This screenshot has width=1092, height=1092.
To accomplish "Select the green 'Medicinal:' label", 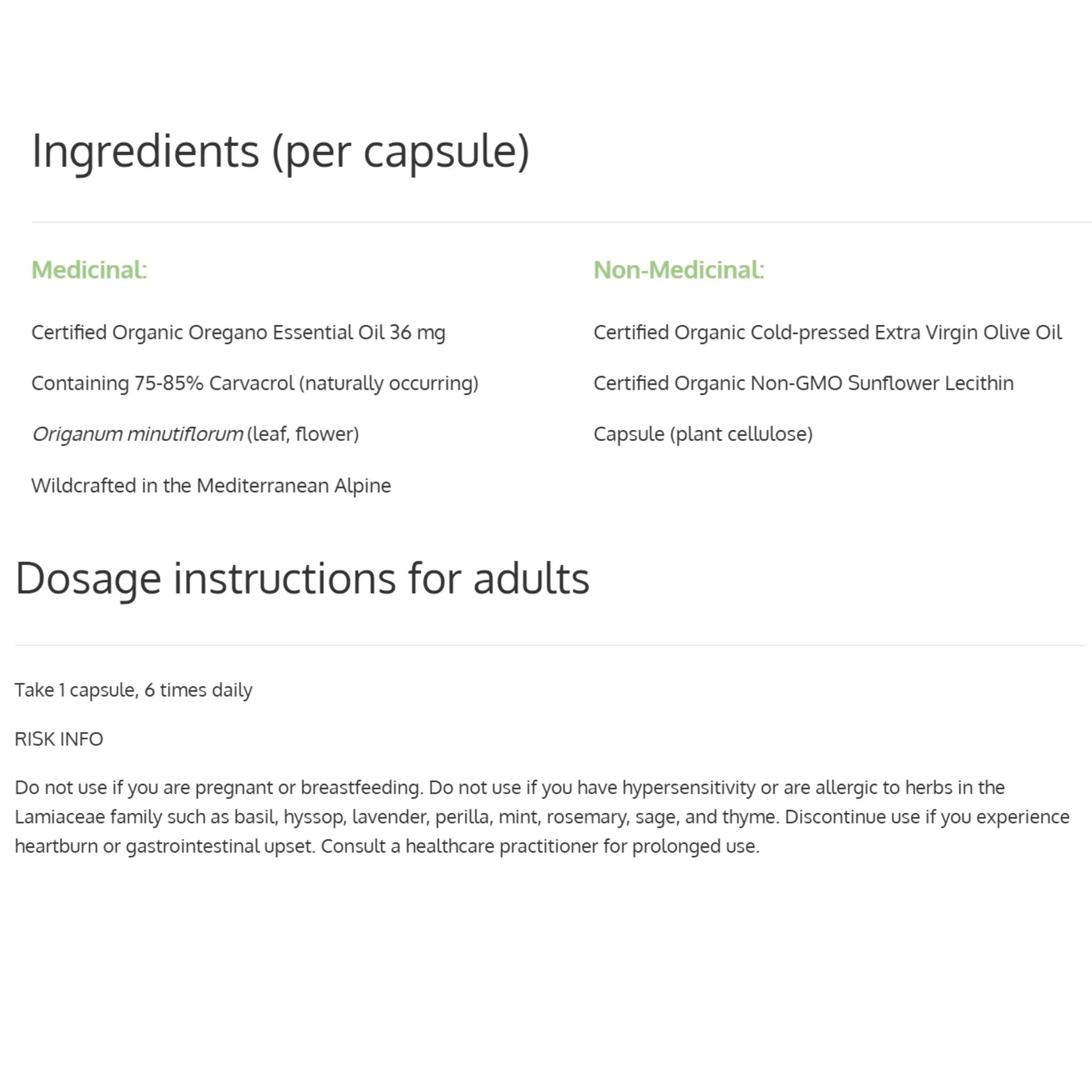I will click(x=89, y=270).
